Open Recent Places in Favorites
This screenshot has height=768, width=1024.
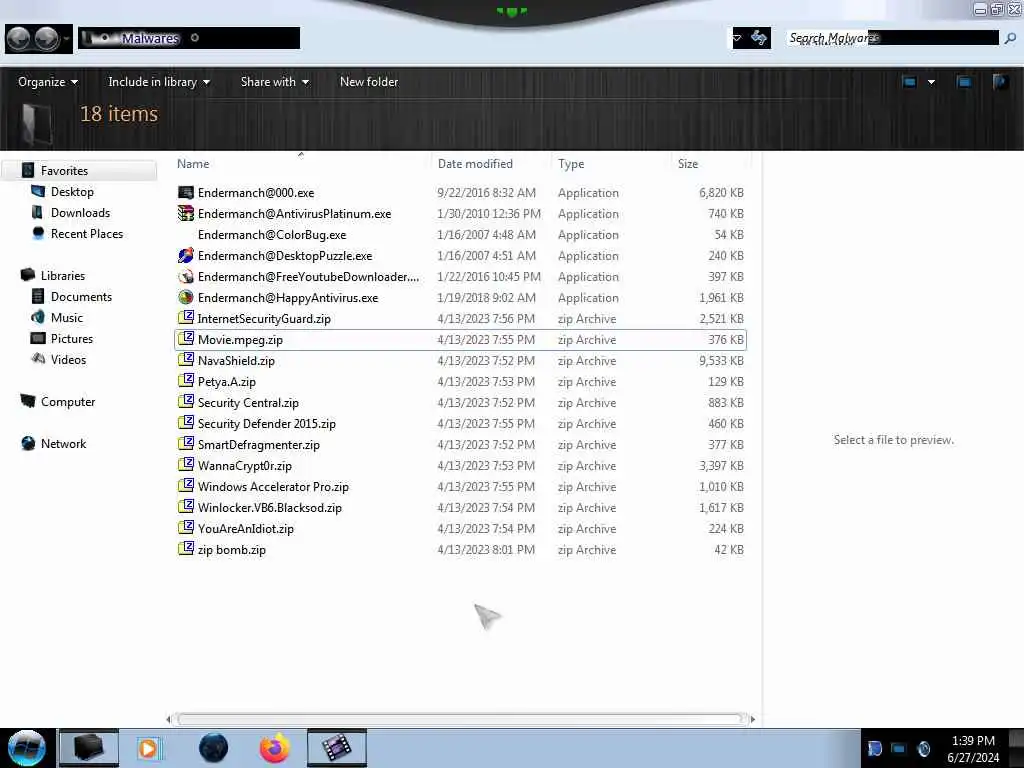point(87,234)
